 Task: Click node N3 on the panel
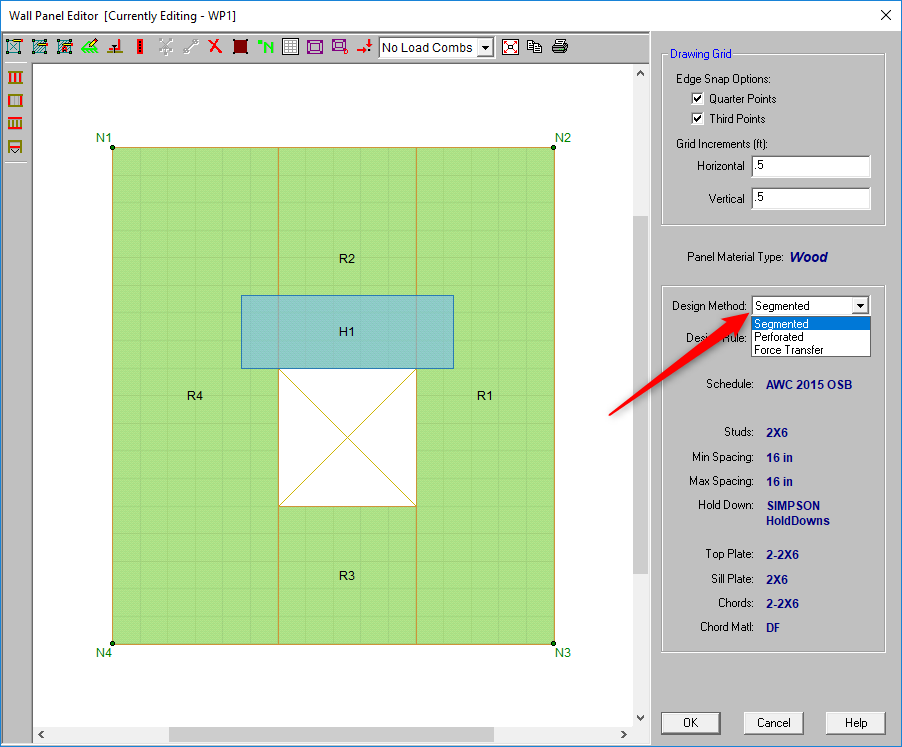coord(553,643)
